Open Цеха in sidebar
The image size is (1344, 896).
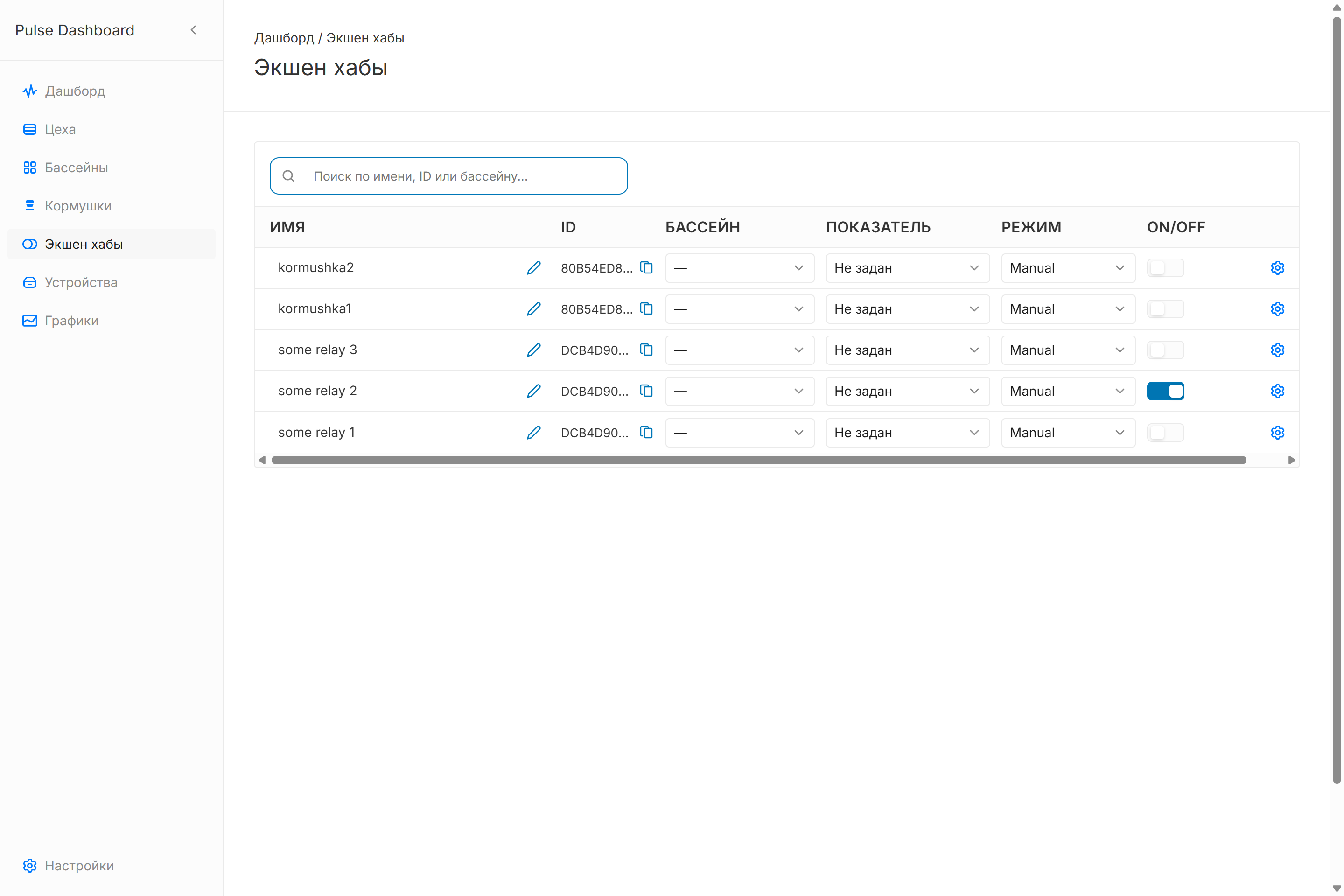[112, 129]
